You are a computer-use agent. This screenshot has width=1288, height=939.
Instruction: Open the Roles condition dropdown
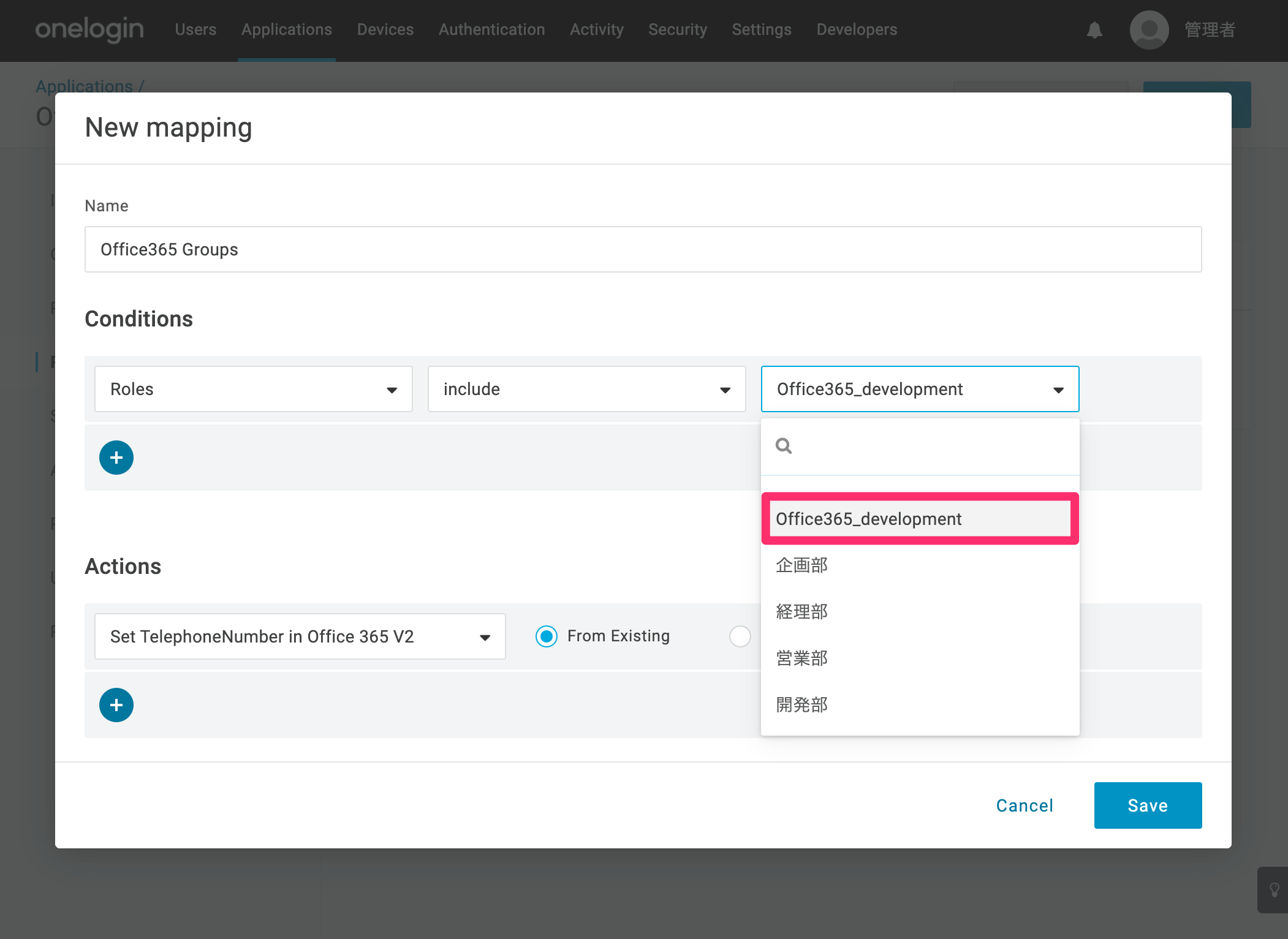(254, 389)
